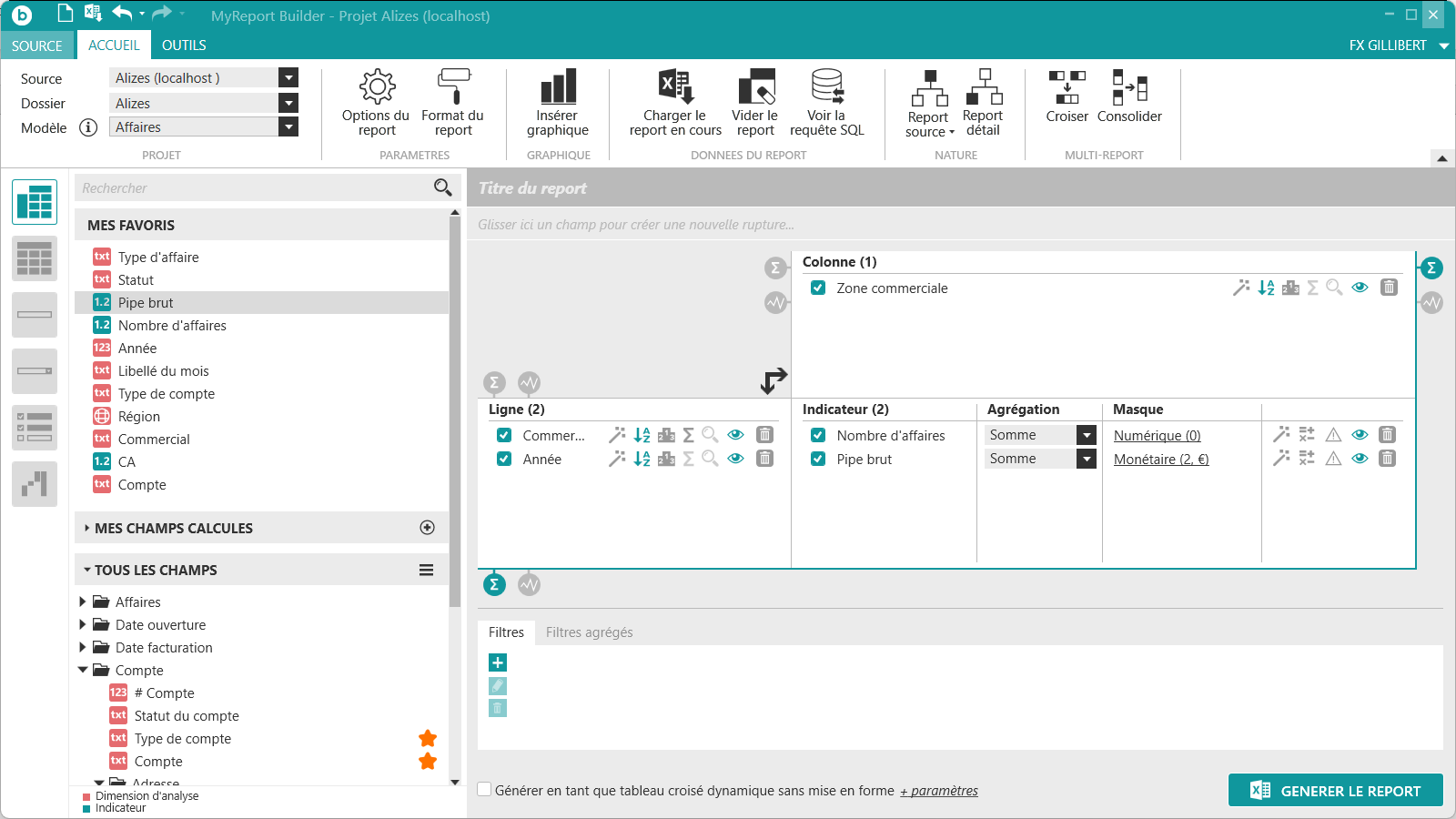Toggle the pivot table generation checkbox
Viewport: 1456px width, 819px height.
click(485, 790)
